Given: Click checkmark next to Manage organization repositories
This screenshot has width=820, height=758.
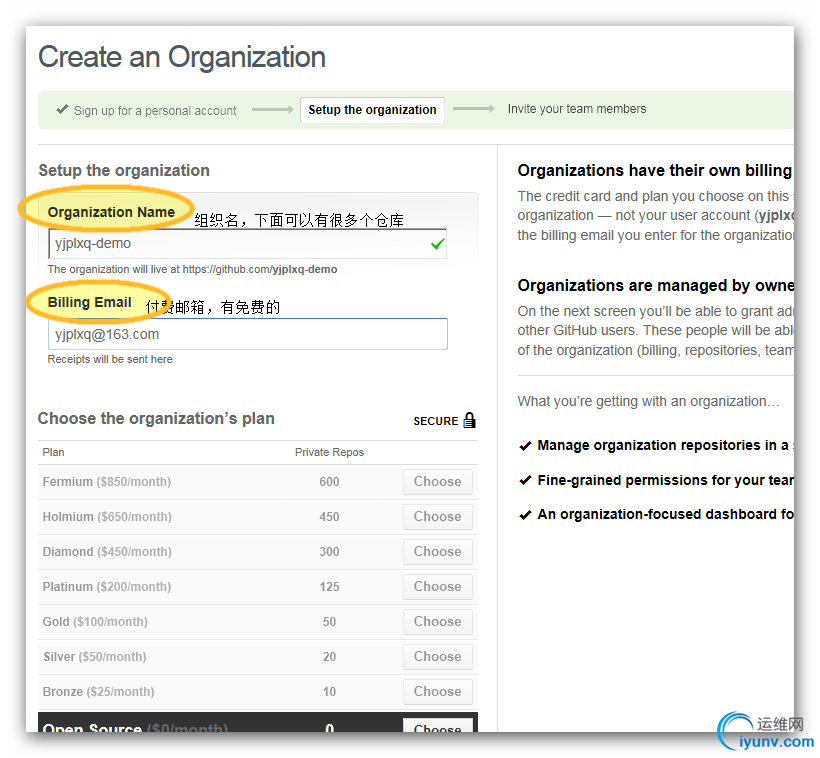Looking at the screenshot, I should pyautogui.click(x=525, y=446).
